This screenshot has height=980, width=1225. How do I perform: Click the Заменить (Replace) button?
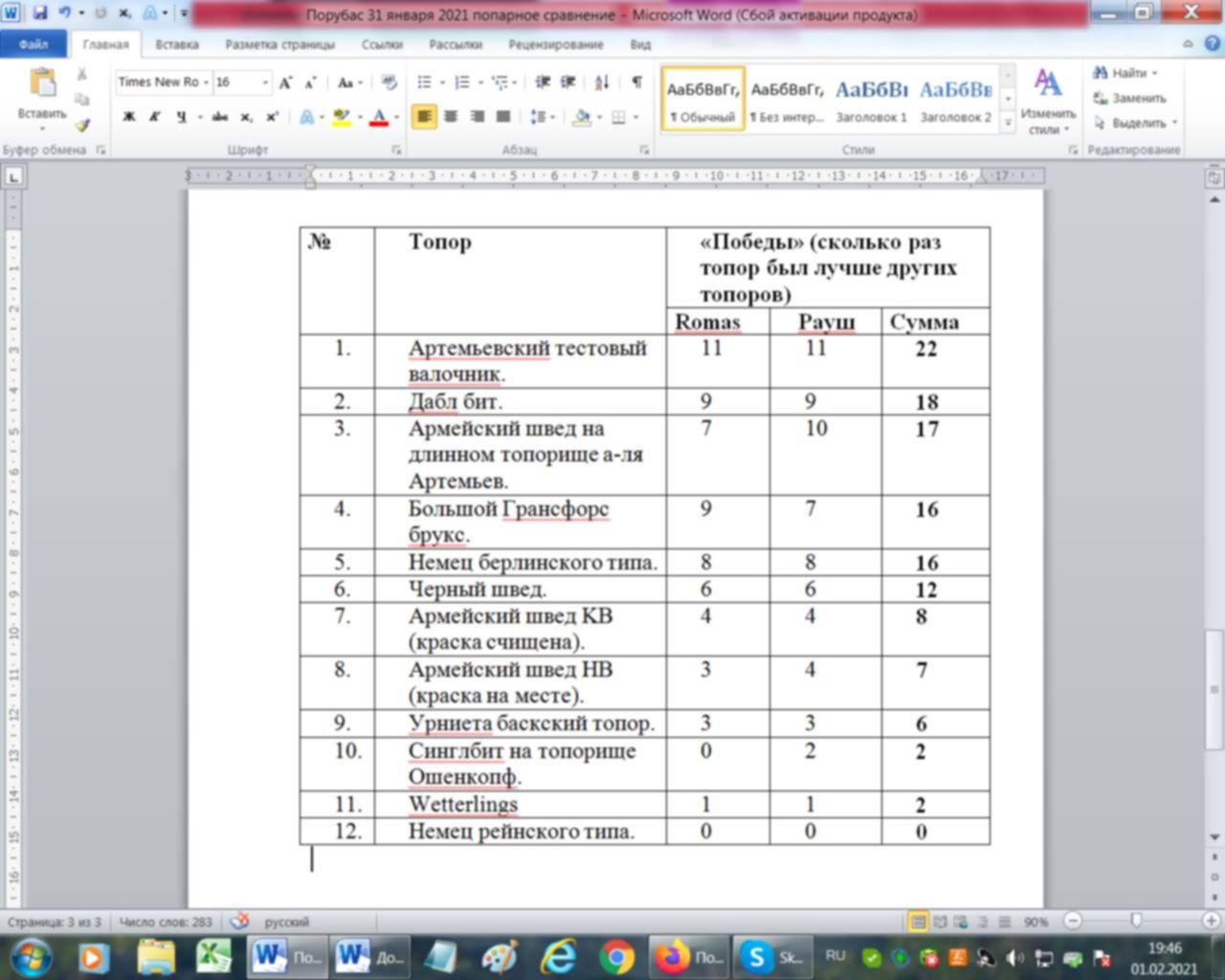click(1129, 98)
